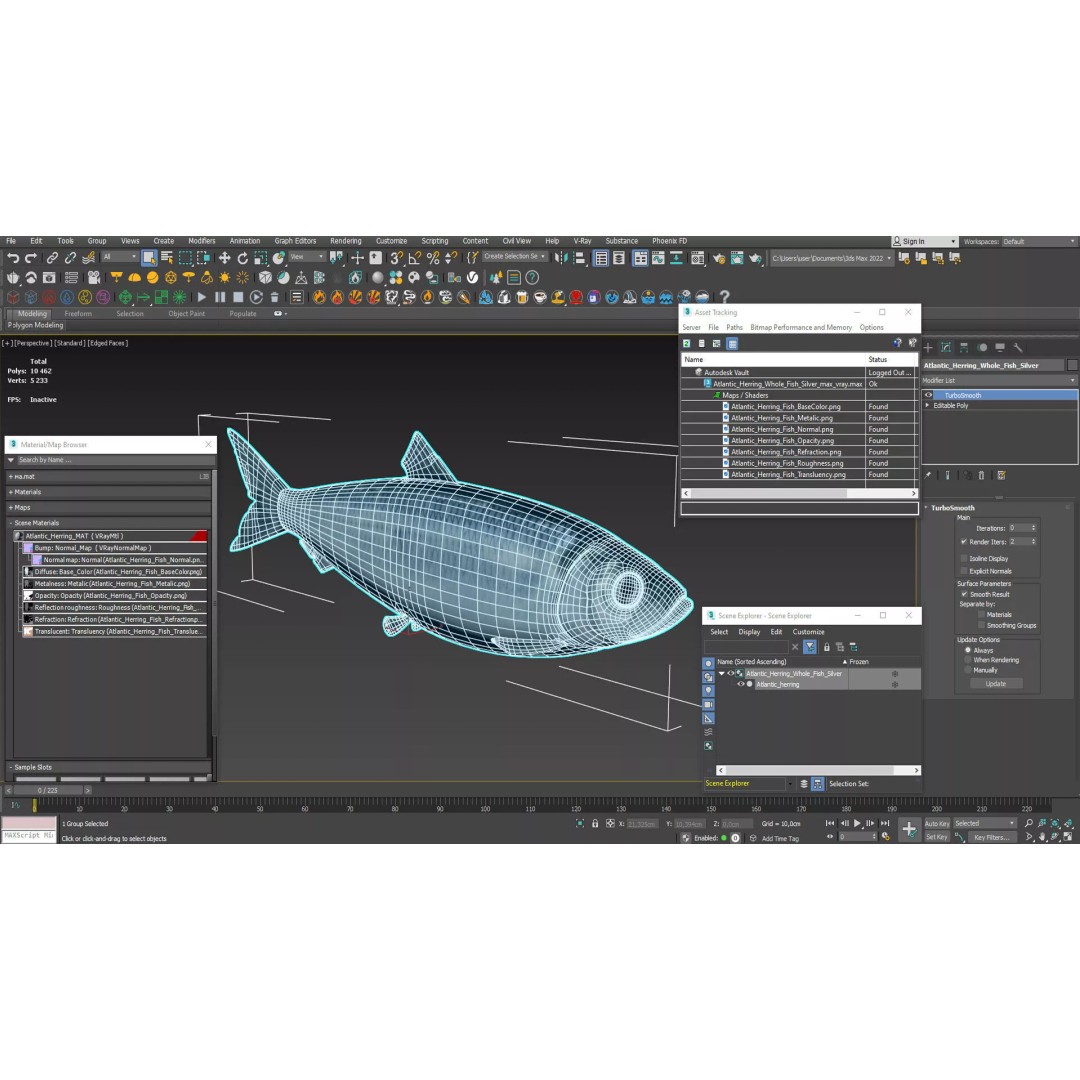This screenshot has width=1080, height=1080.
Task: Click the time slider 0 / 225 handle
Action: click(x=48, y=791)
